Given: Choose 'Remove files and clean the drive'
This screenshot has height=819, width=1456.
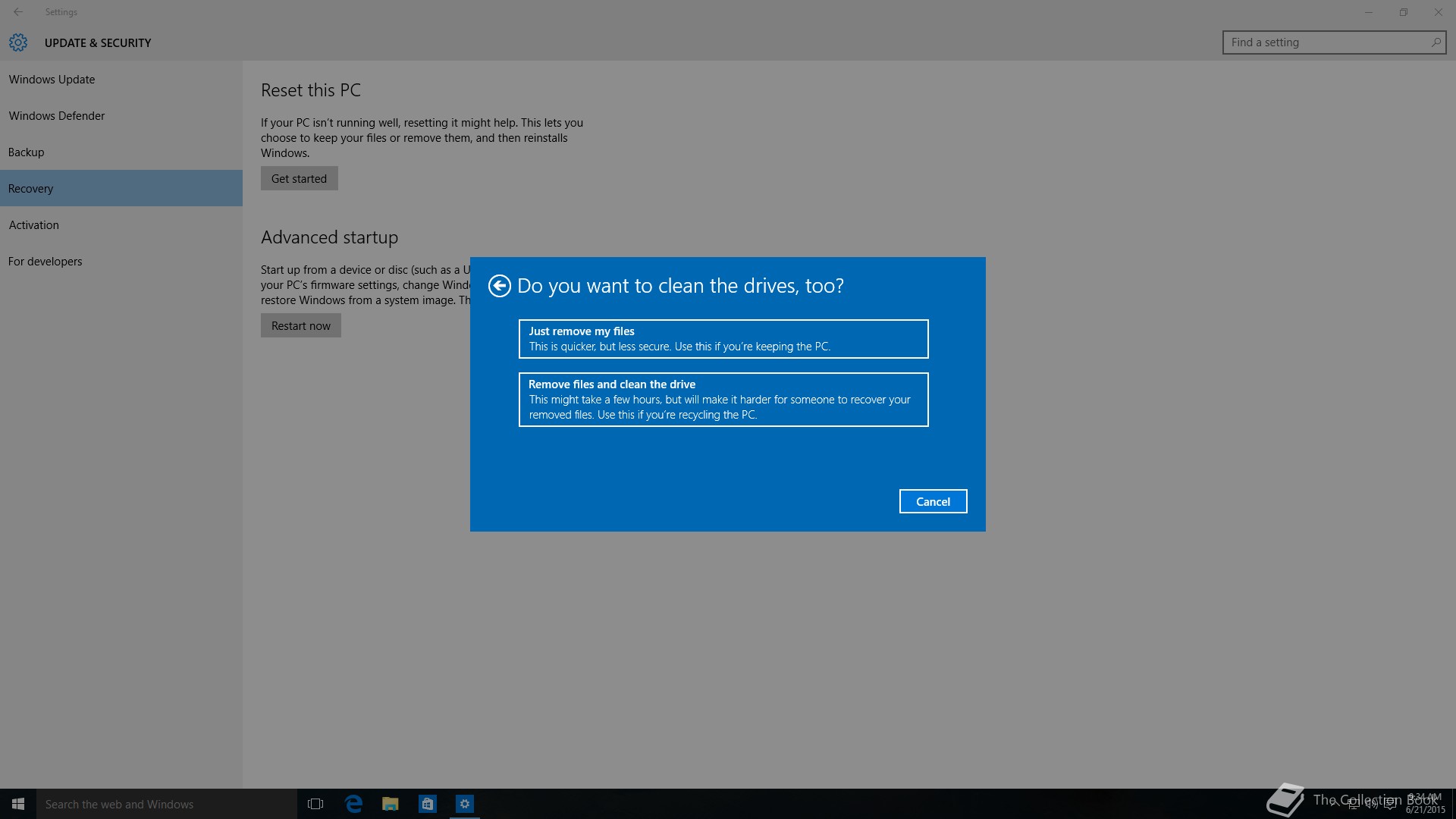Looking at the screenshot, I should [723, 400].
